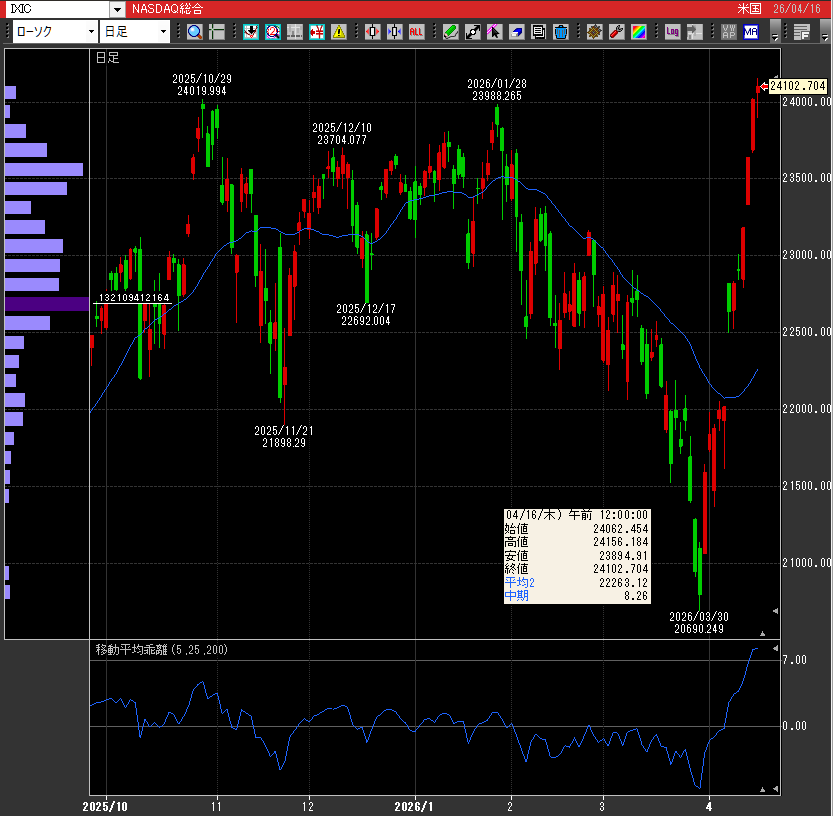Click the 安値 23894.91 tooltip row
The image size is (833, 816).
577,556
